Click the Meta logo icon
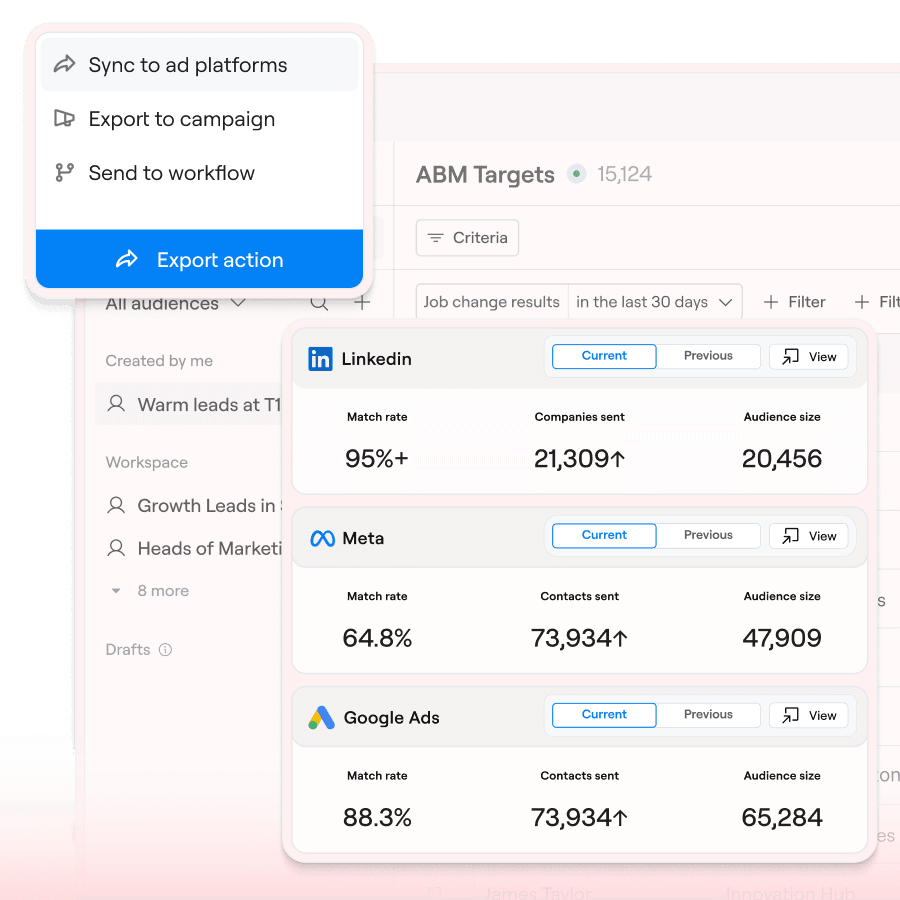 tap(323, 538)
